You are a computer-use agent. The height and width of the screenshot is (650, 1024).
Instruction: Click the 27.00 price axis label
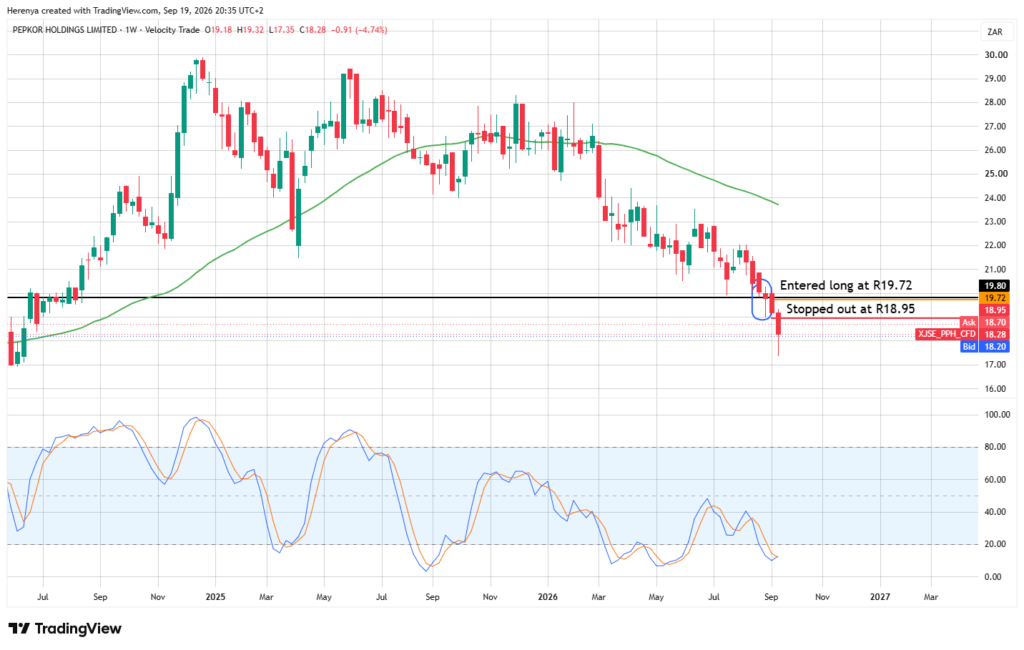[995, 126]
